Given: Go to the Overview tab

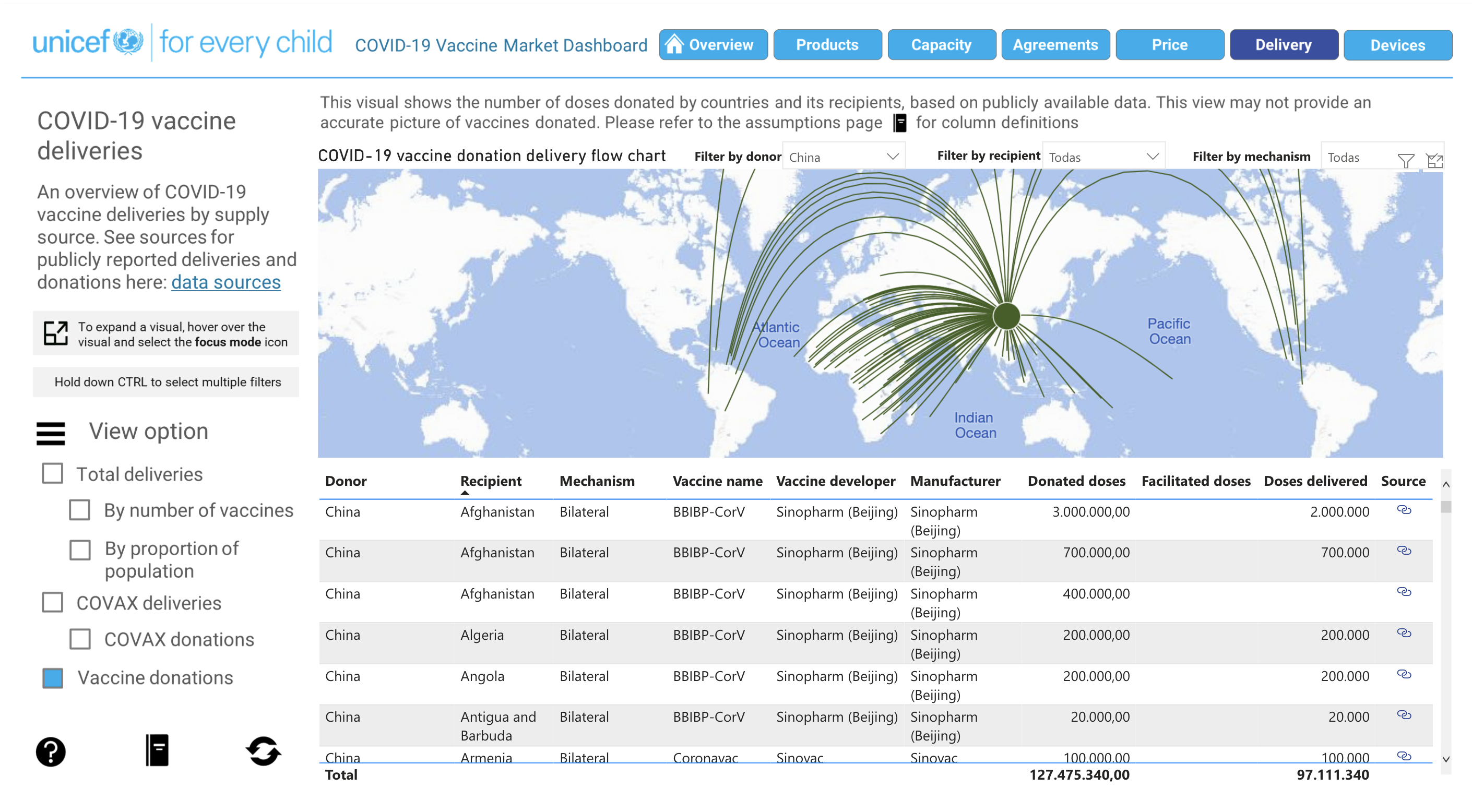Looking at the screenshot, I should [713, 44].
